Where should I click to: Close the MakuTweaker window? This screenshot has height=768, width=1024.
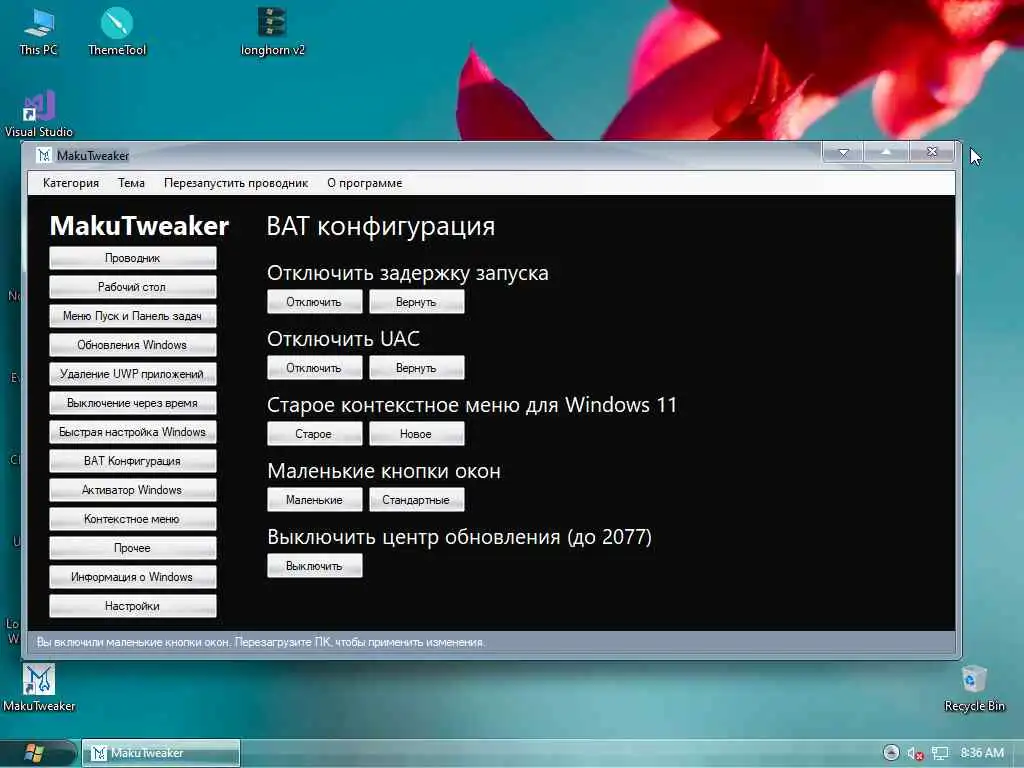(x=931, y=152)
